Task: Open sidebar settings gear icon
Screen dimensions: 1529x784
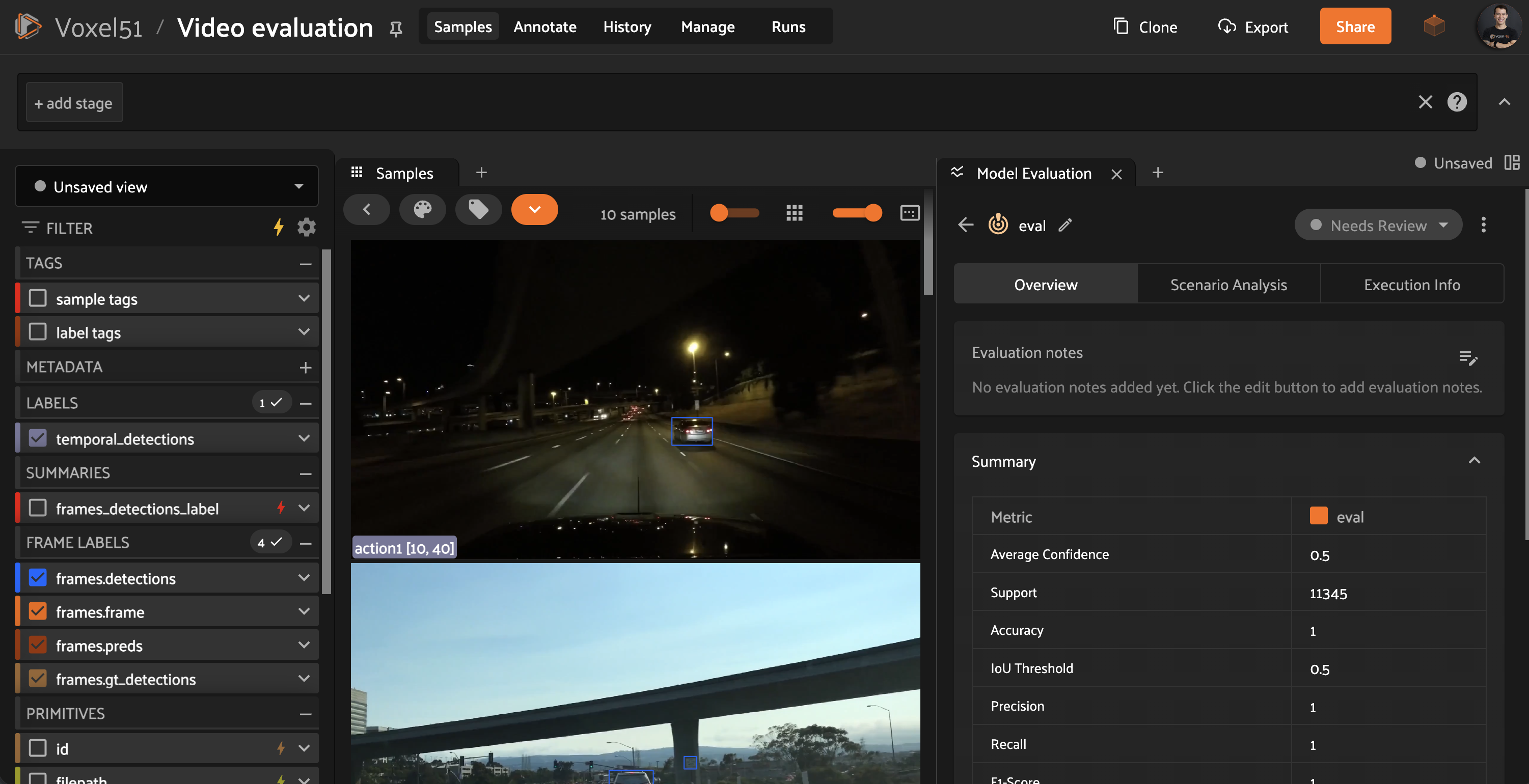Action: coord(306,227)
